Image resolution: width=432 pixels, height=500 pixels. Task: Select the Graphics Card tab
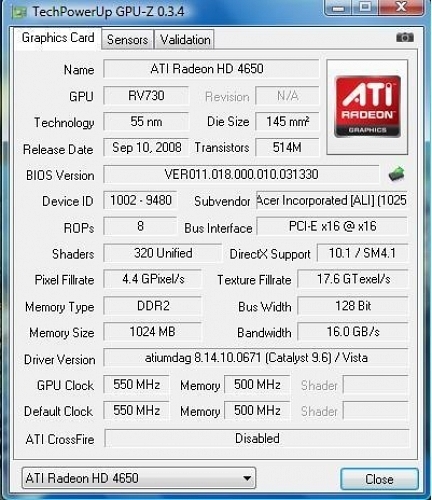point(58,38)
